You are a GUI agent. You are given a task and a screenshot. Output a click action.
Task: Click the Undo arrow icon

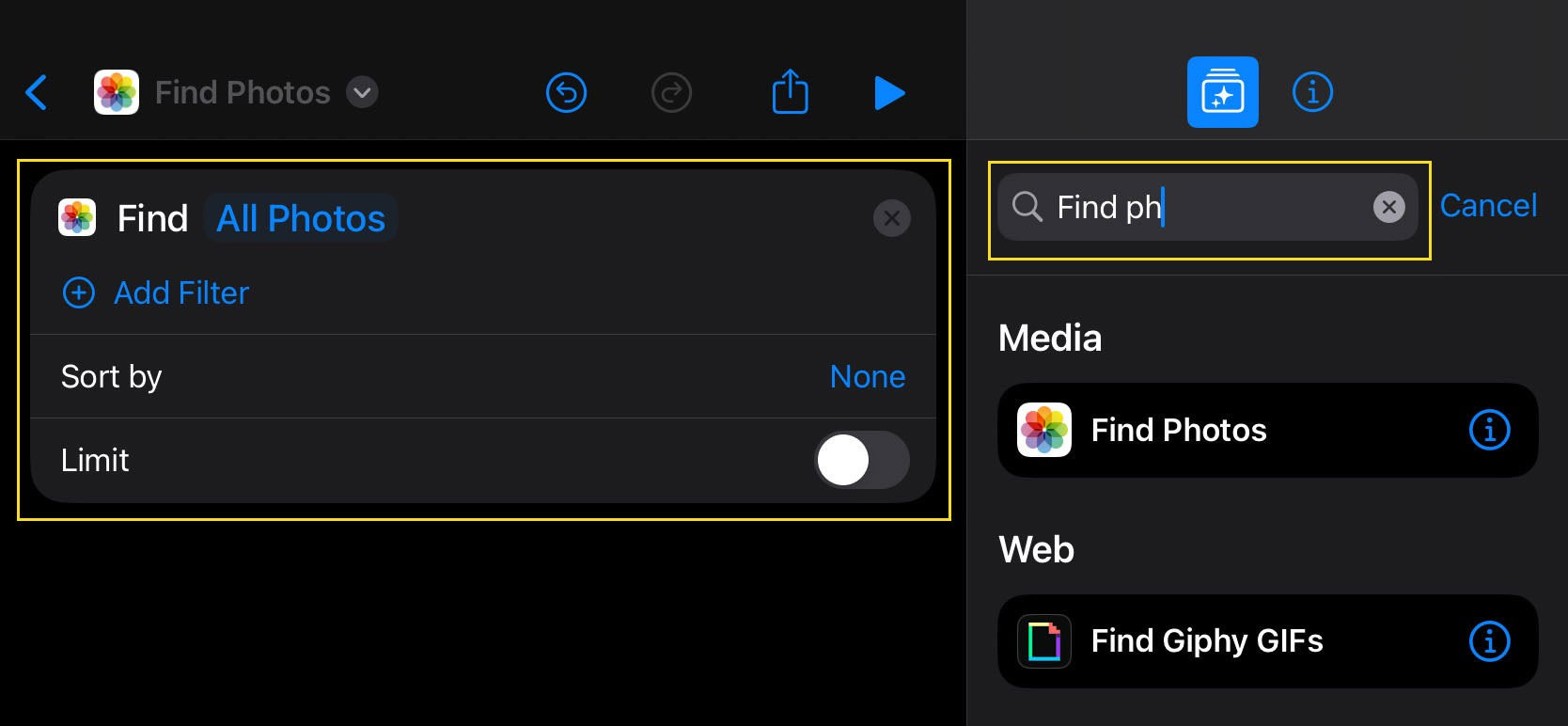coord(566,92)
